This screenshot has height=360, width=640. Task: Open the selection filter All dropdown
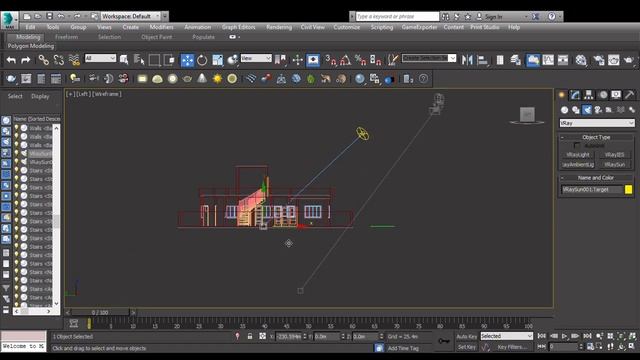[100, 58]
